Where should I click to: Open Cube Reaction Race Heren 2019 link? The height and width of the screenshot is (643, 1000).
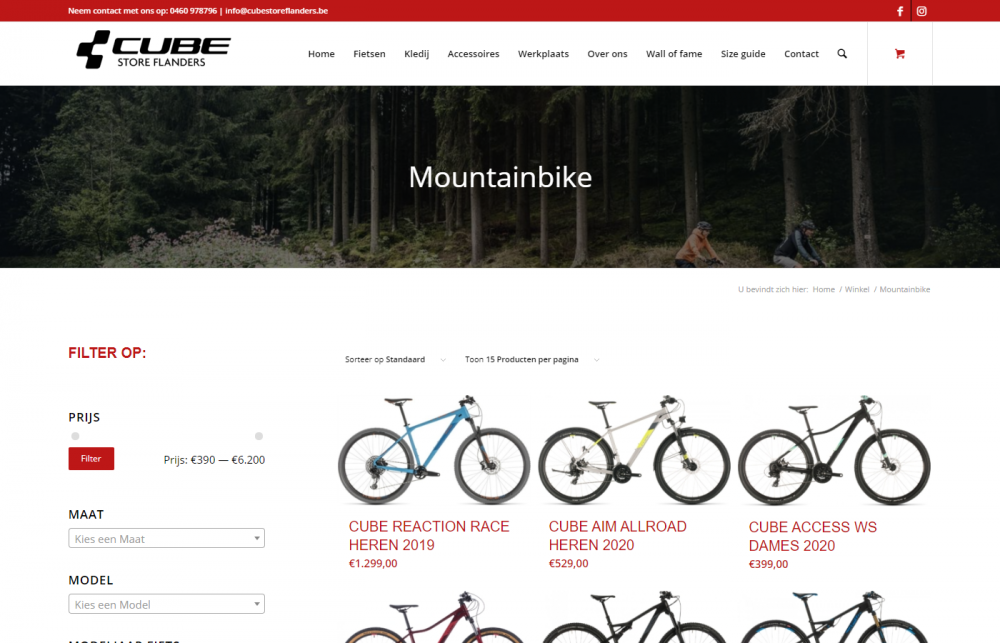coord(429,535)
